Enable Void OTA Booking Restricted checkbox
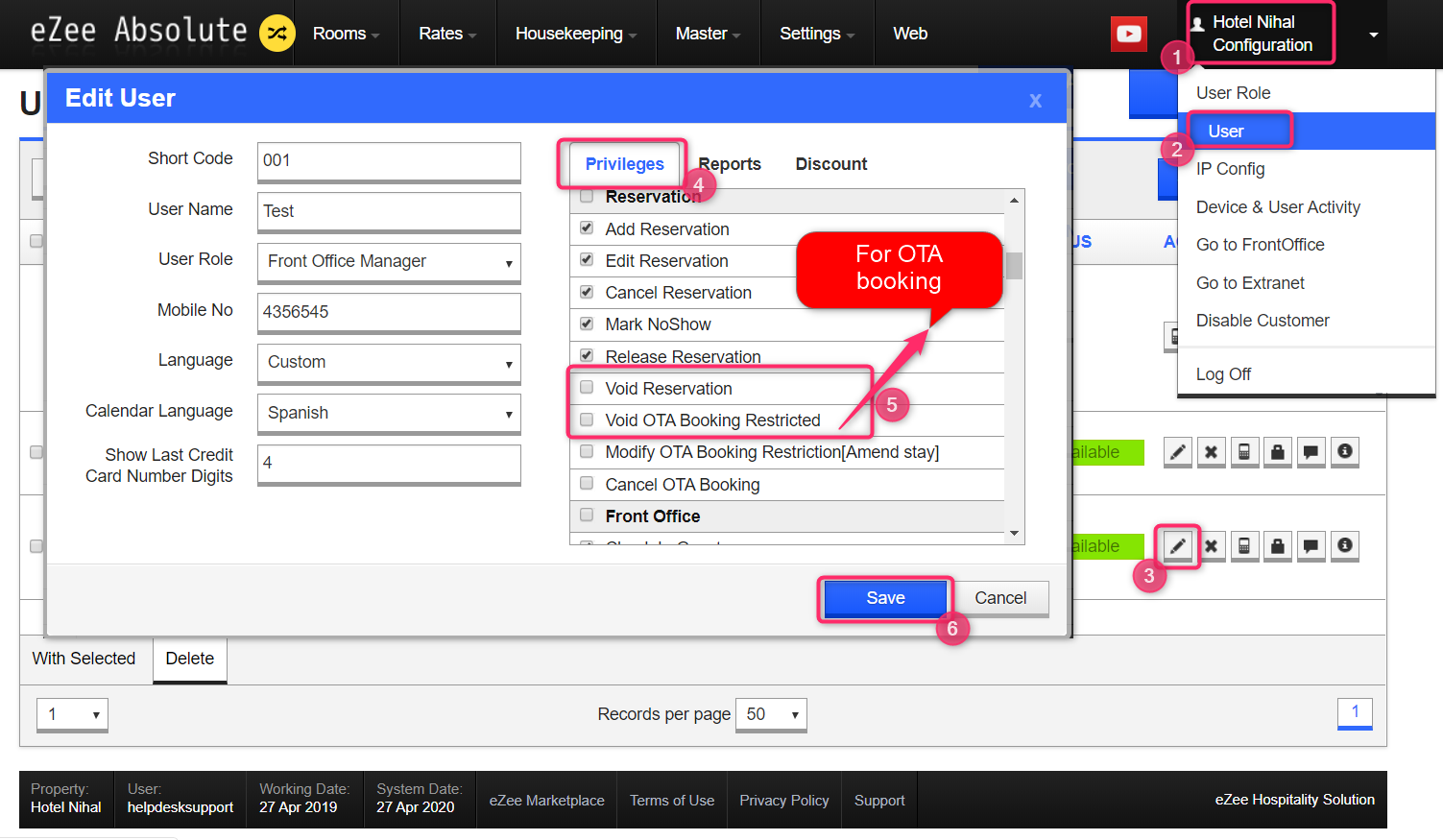1443x840 pixels. coord(587,420)
